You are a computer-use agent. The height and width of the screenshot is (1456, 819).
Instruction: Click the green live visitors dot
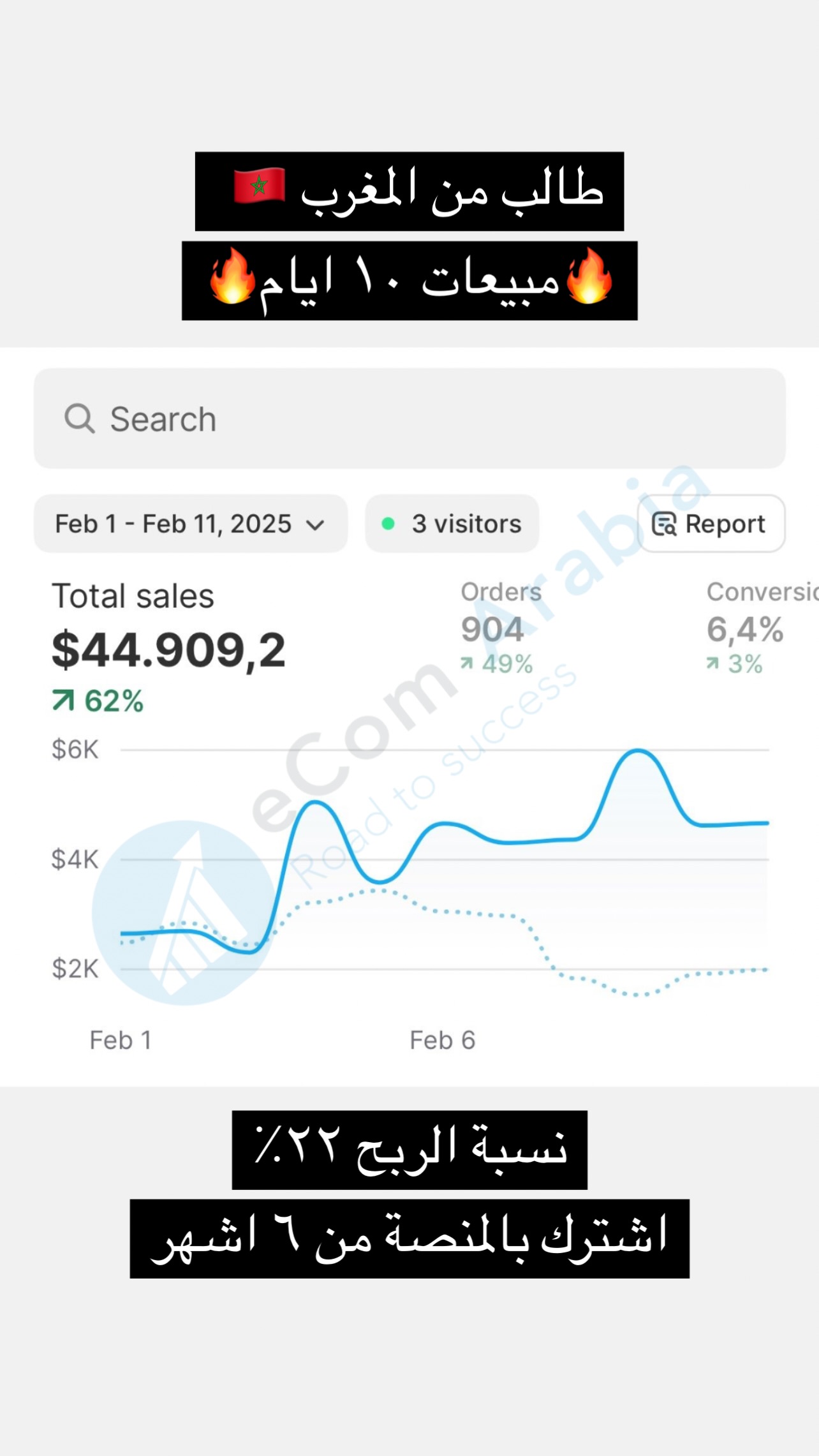pos(388,524)
